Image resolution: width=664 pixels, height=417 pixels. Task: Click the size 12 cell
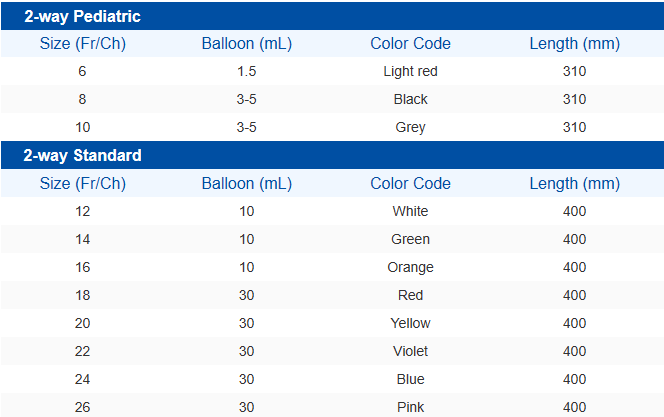click(x=82, y=211)
